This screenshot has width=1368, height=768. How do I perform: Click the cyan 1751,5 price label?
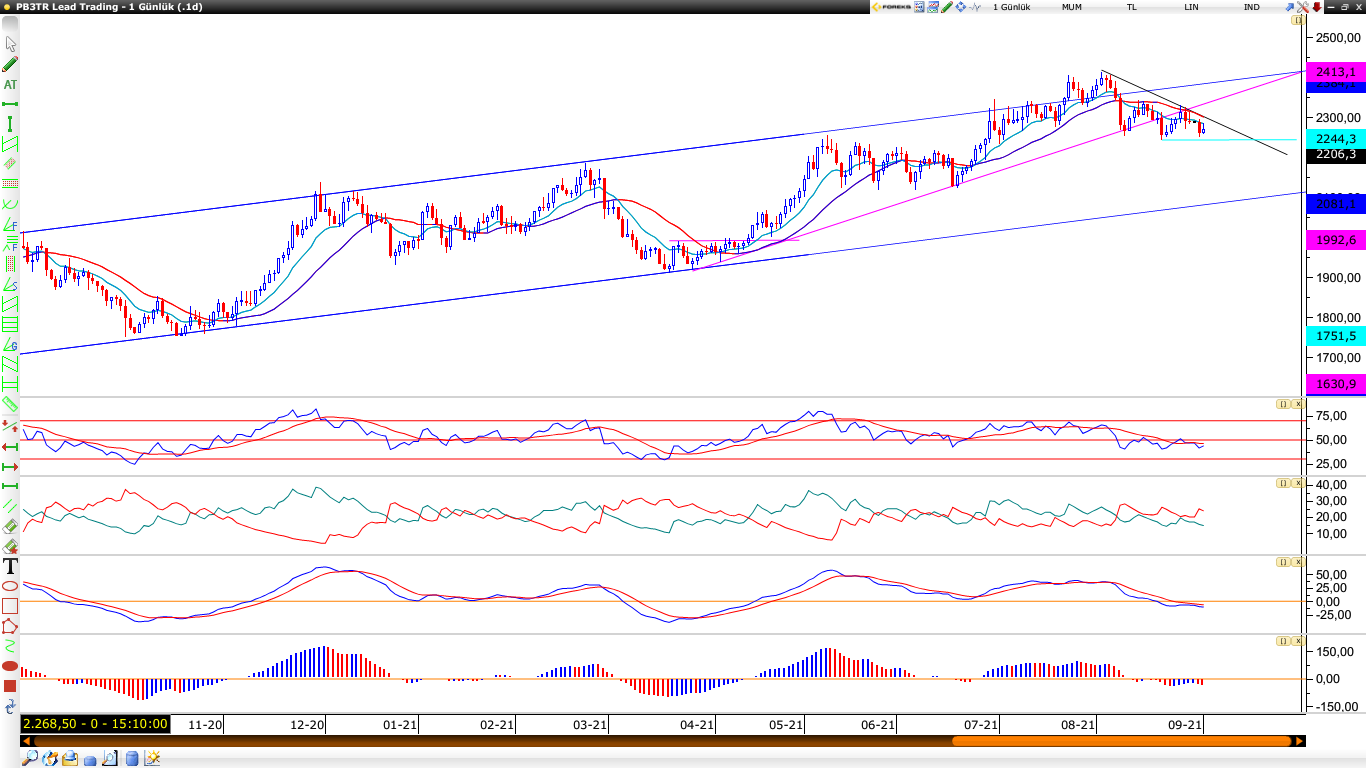pos(1336,336)
